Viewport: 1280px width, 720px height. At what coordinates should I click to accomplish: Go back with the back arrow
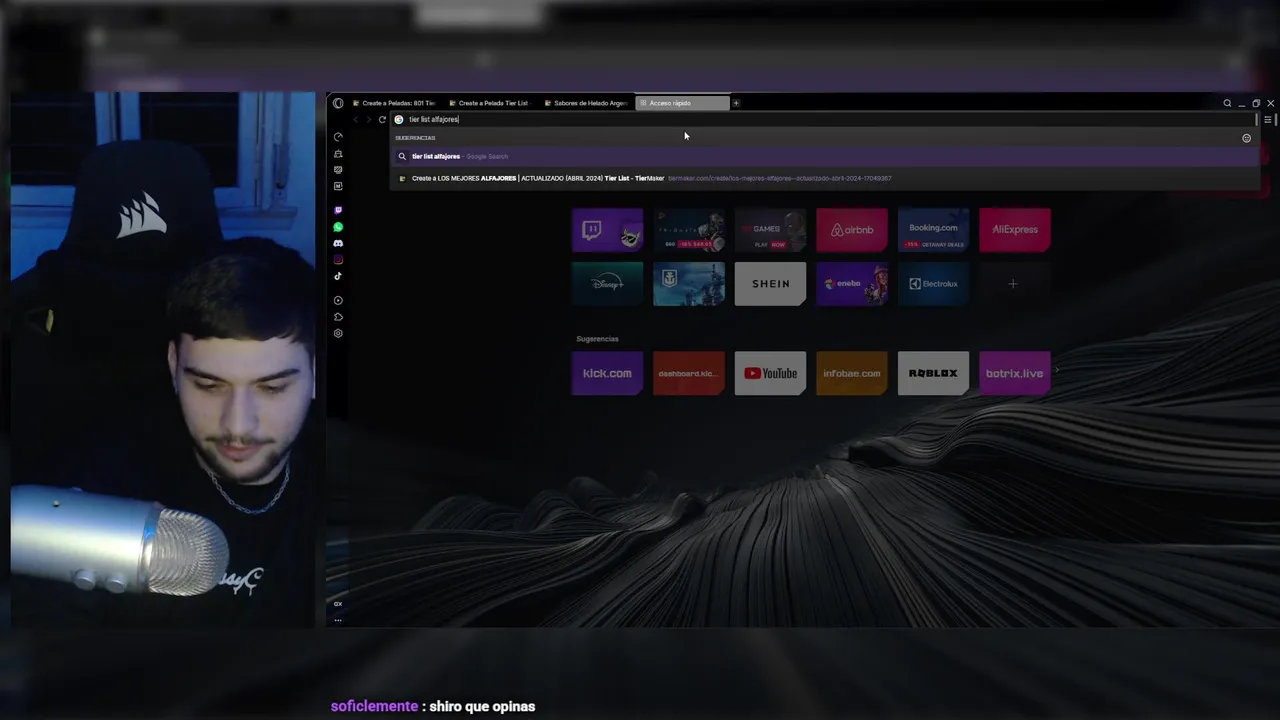tap(355, 119)
